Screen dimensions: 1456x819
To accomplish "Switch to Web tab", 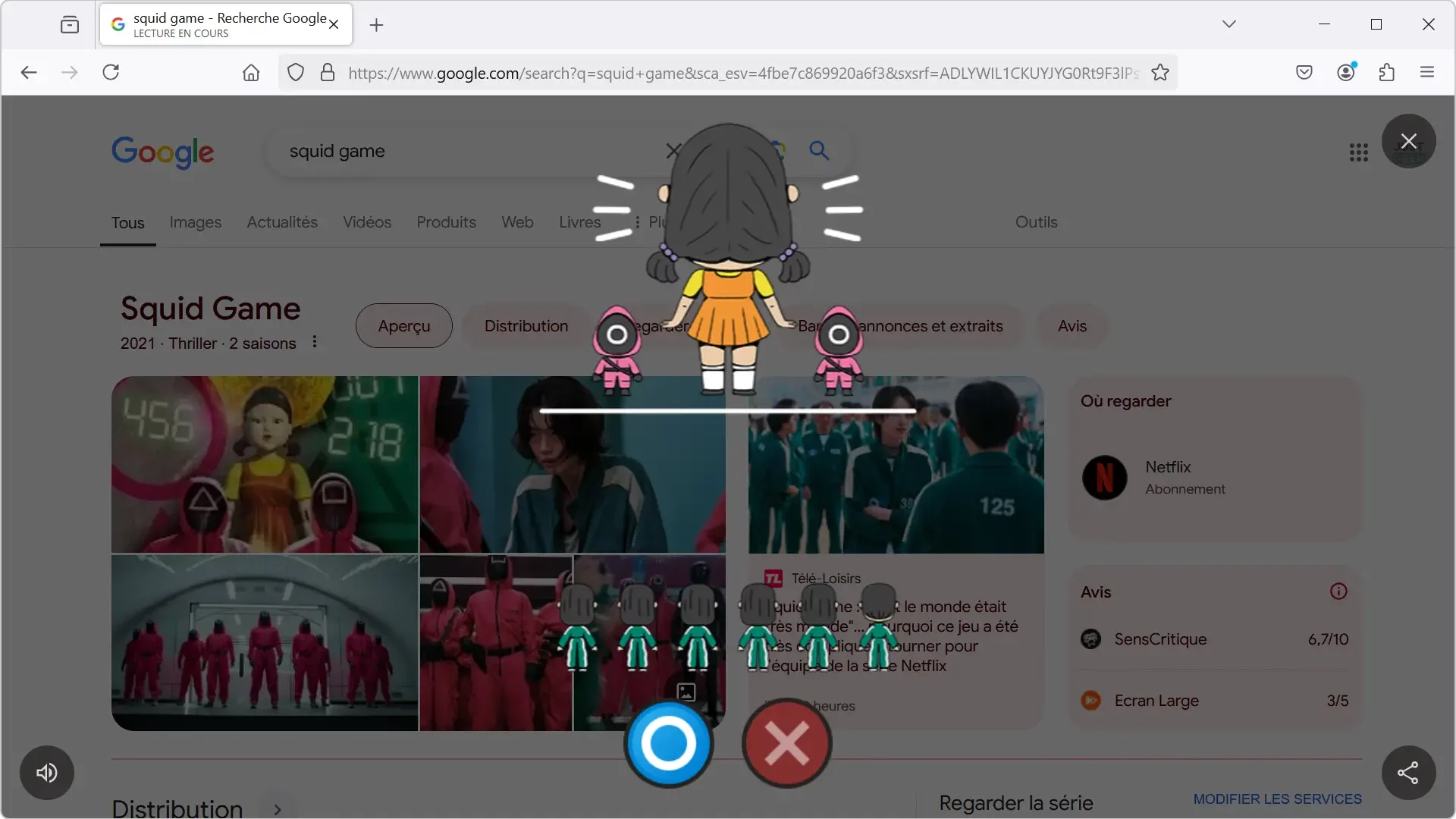I will (x=517, y=222).
